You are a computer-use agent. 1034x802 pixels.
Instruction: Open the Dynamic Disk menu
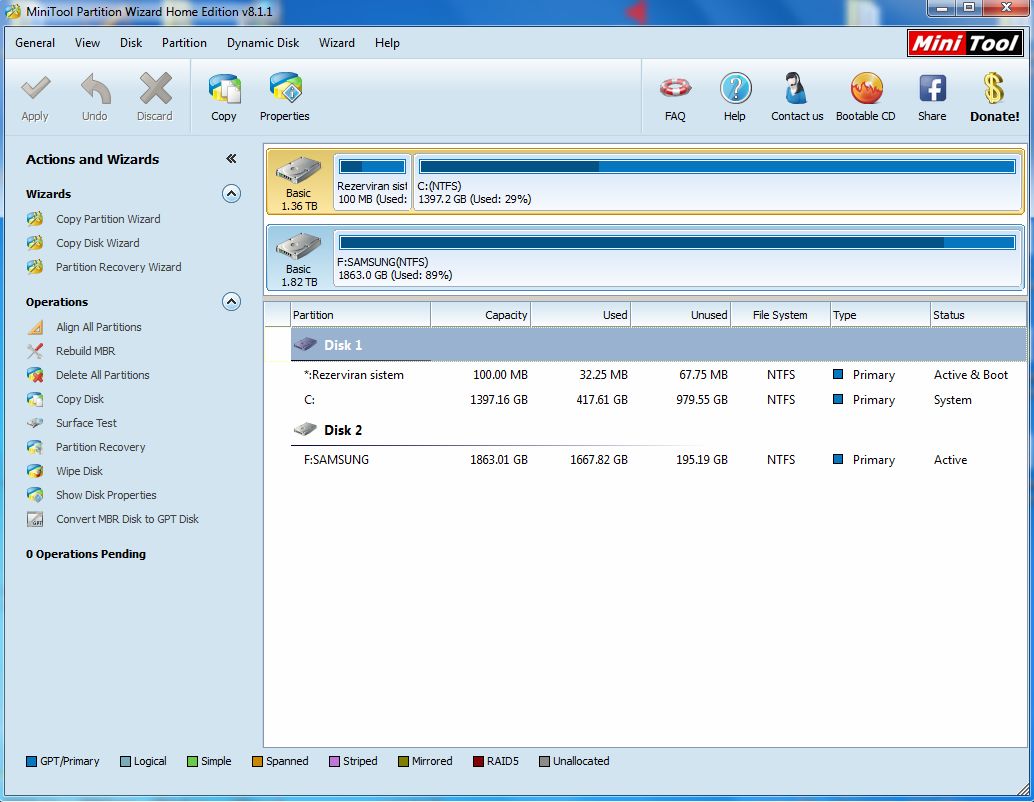[263, 43]
